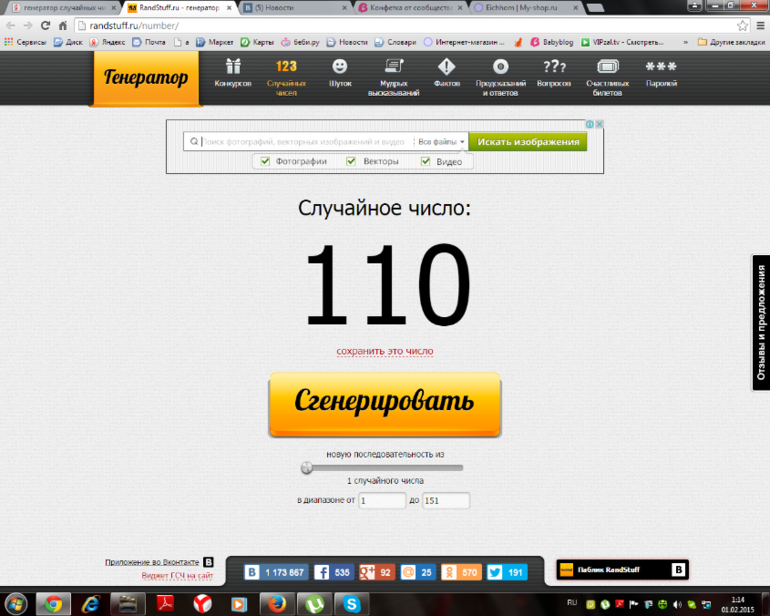770x616 pixels.
Task: Expand the Все файлы dropdown
Action: point(441,142)
